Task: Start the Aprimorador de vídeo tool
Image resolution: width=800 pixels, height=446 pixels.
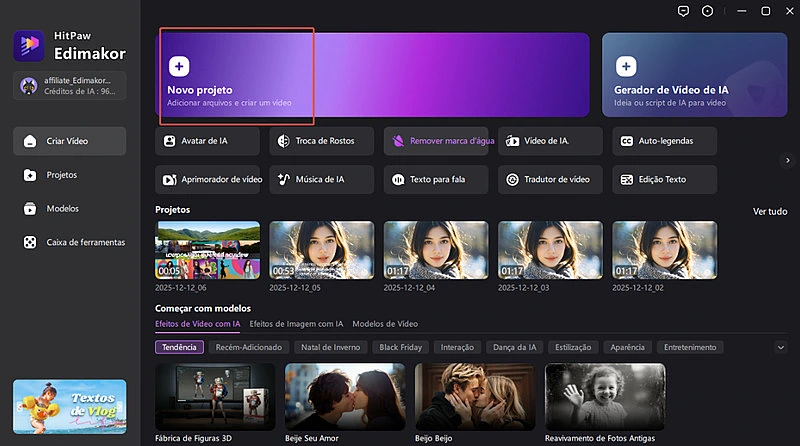Action: coord(207,180)
